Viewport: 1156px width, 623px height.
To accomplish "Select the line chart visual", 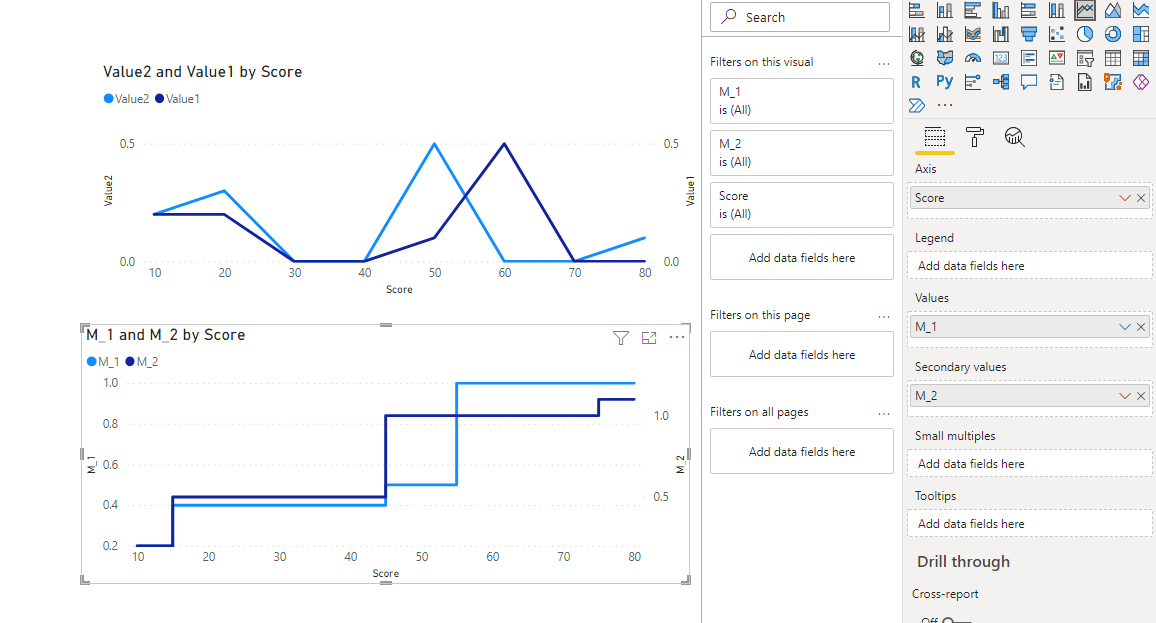I will click(1084, 10).
